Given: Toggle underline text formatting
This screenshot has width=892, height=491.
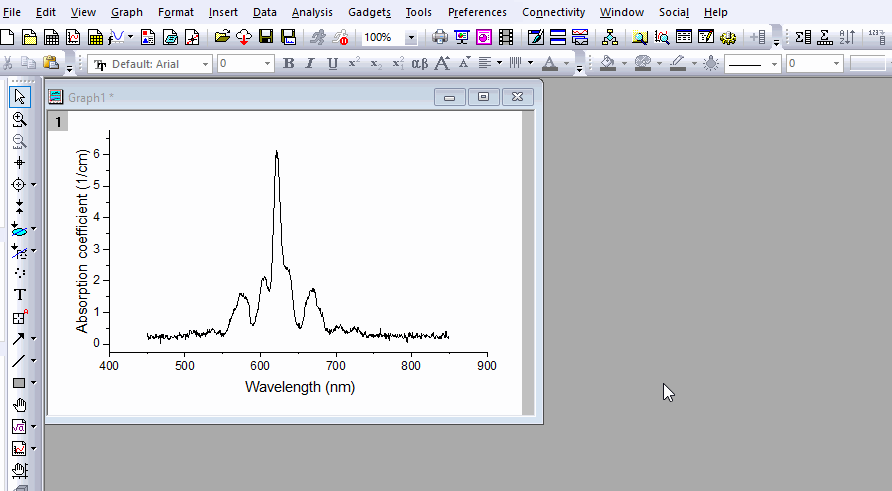Looking at the screenshot, I should (332, 63).
